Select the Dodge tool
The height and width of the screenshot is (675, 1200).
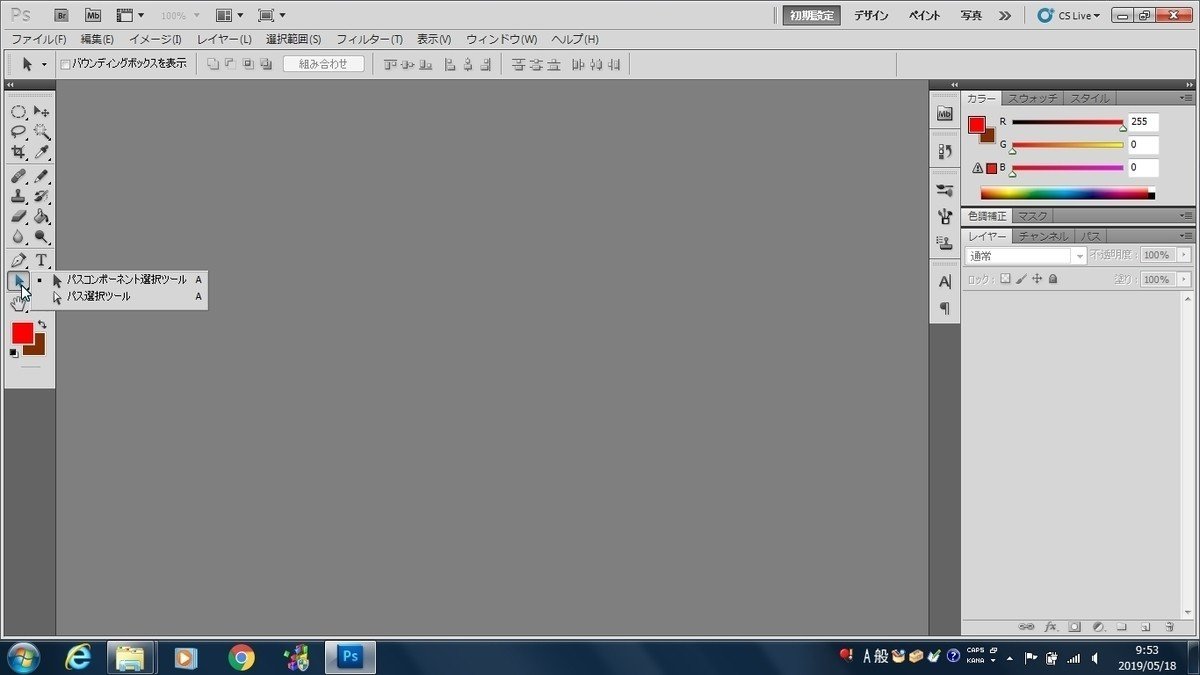pos(41,237)
